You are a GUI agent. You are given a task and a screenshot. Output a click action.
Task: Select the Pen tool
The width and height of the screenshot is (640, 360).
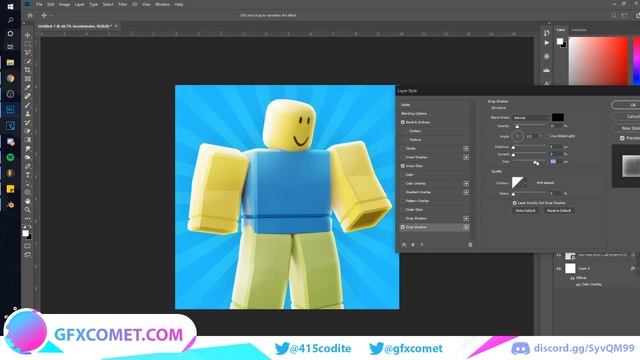[x=27, y=166]
